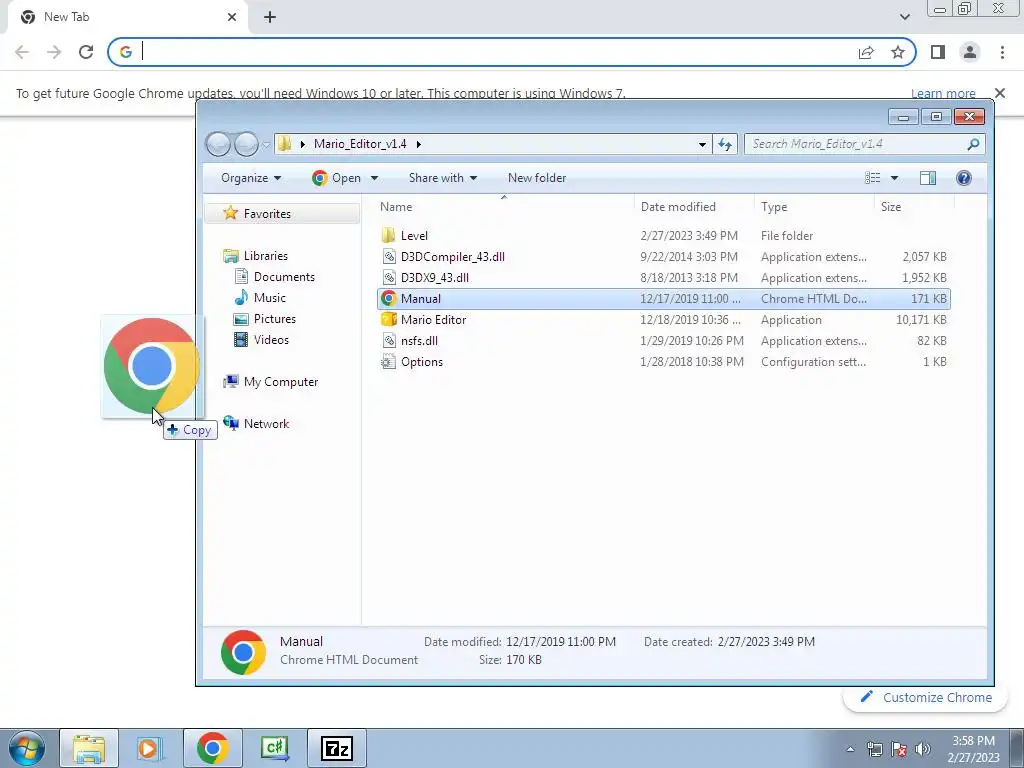Click Chrome back navigation arrow

point(22,52)
